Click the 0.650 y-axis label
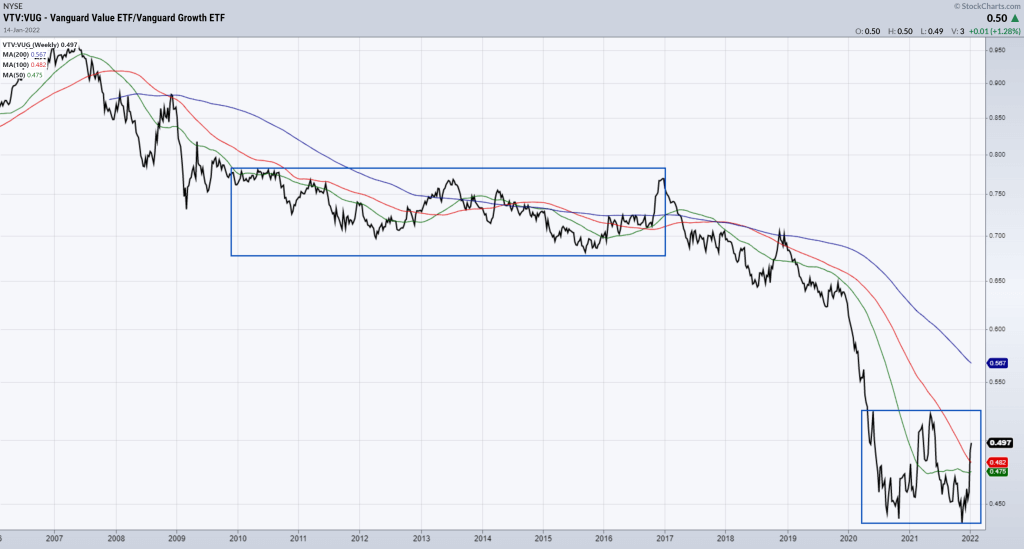This screenshot has width=1024, height=549. tap(997, 281)
